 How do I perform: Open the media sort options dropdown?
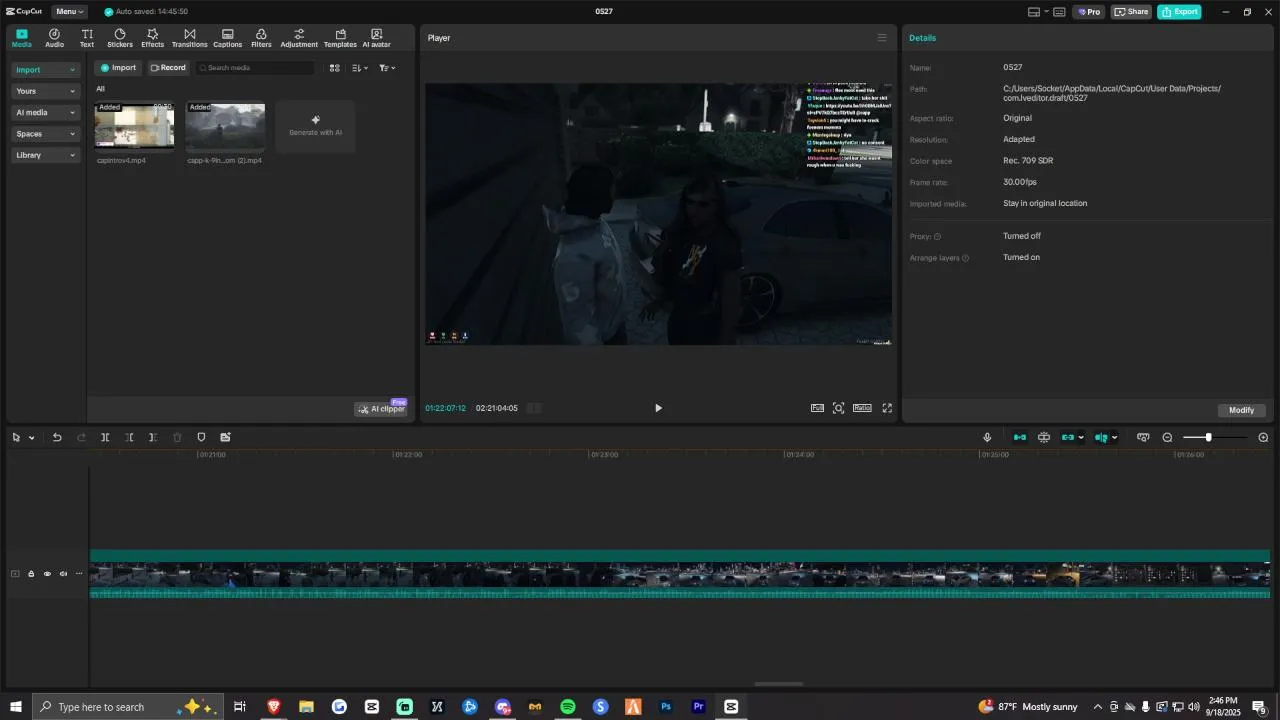tap(360, 68)
